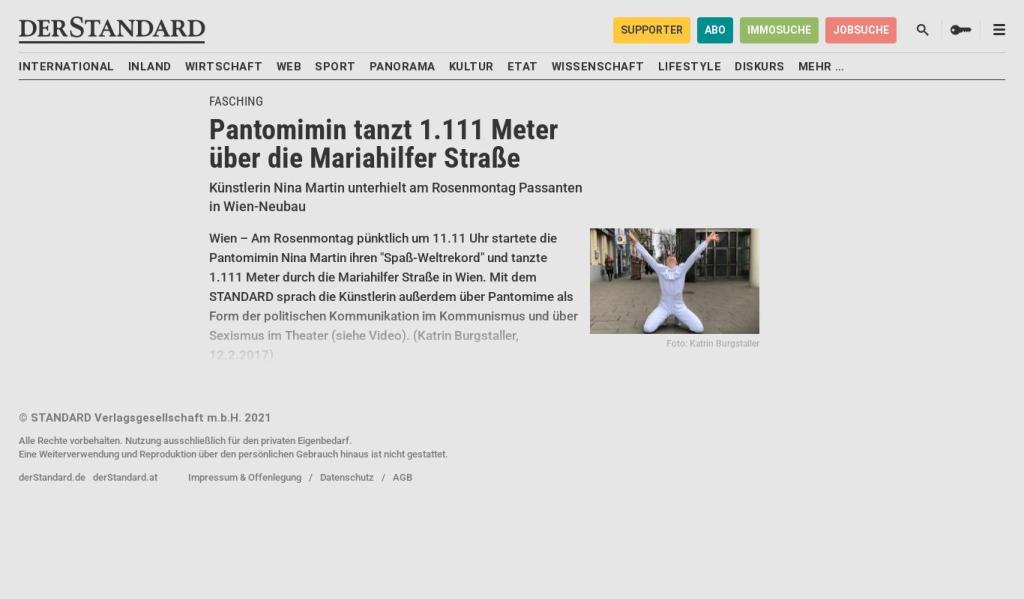Image resolution: width=1024 pixels, height=599 pixels.
Task: Select the Wirtschaft menu item
Action: [223, 67]
